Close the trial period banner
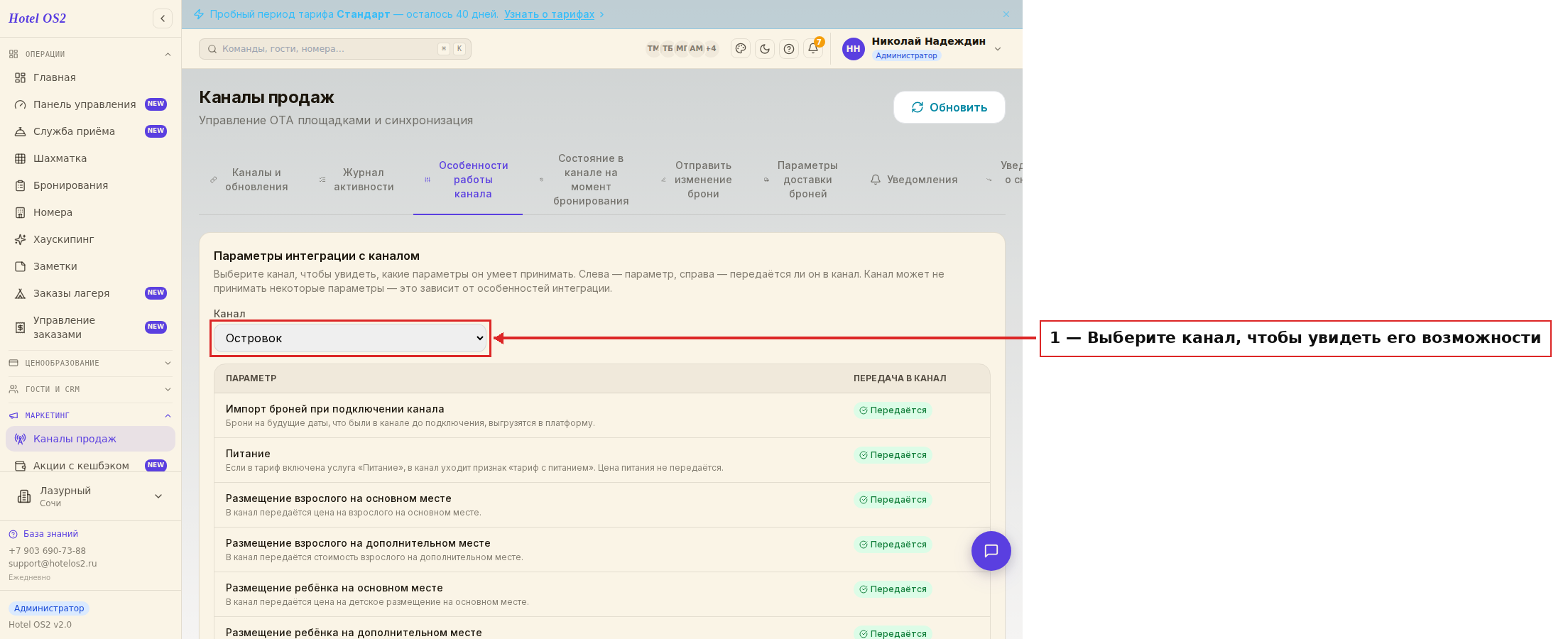The height and width of the screenshot is (639, 1568). [1006, 14]
